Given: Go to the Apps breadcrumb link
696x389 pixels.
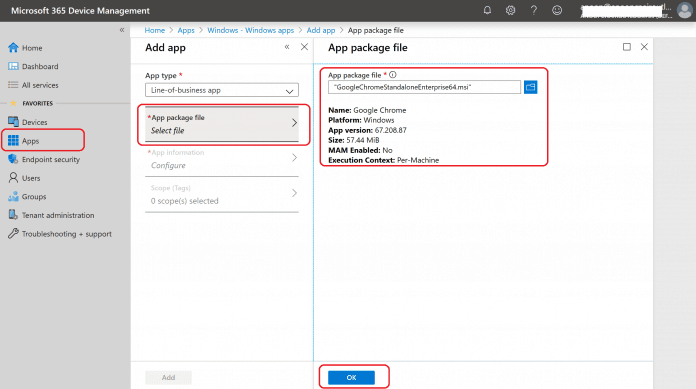Looking at the screenshot, I should (x=186, y=30).
